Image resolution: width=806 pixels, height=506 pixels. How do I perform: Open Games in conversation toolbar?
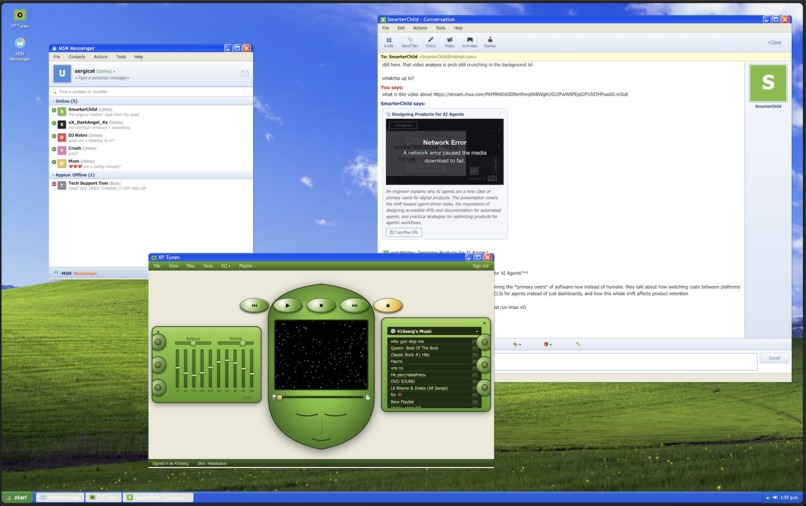pos(490,42)
